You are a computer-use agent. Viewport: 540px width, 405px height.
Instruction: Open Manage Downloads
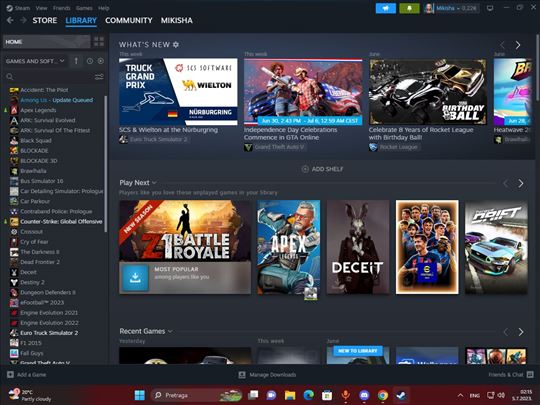[267, 375]
